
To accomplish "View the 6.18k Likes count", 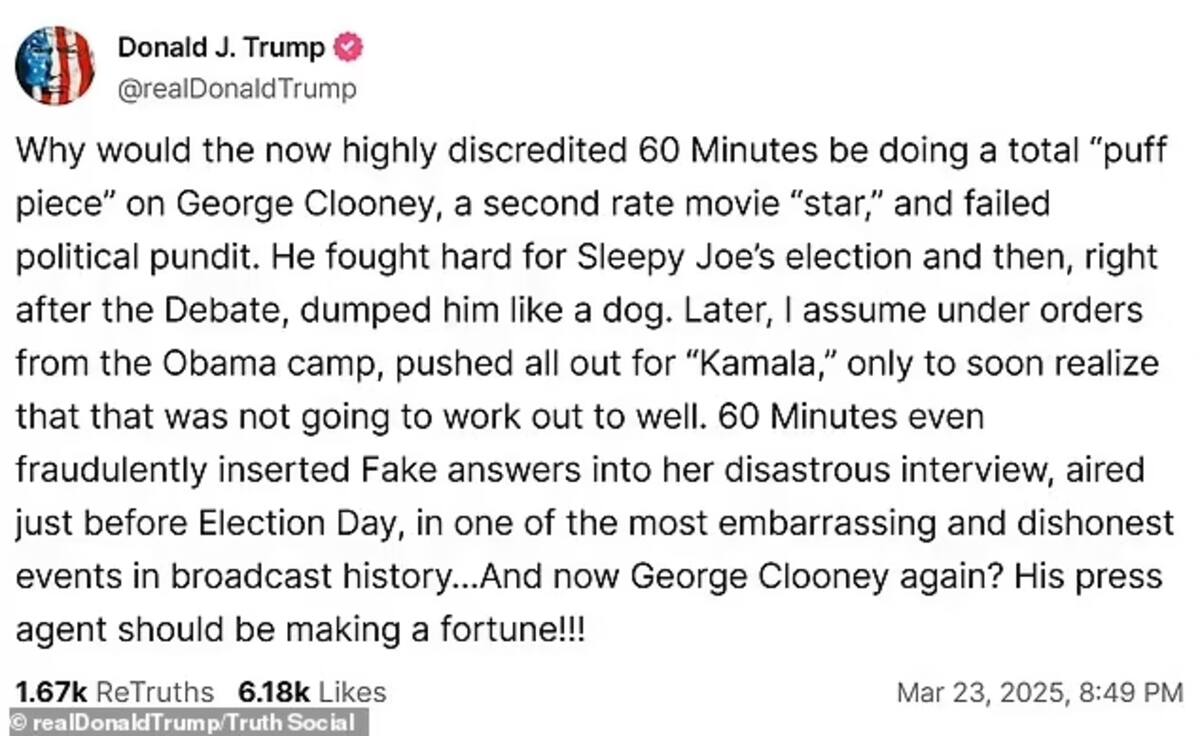I will coord(312,692).
